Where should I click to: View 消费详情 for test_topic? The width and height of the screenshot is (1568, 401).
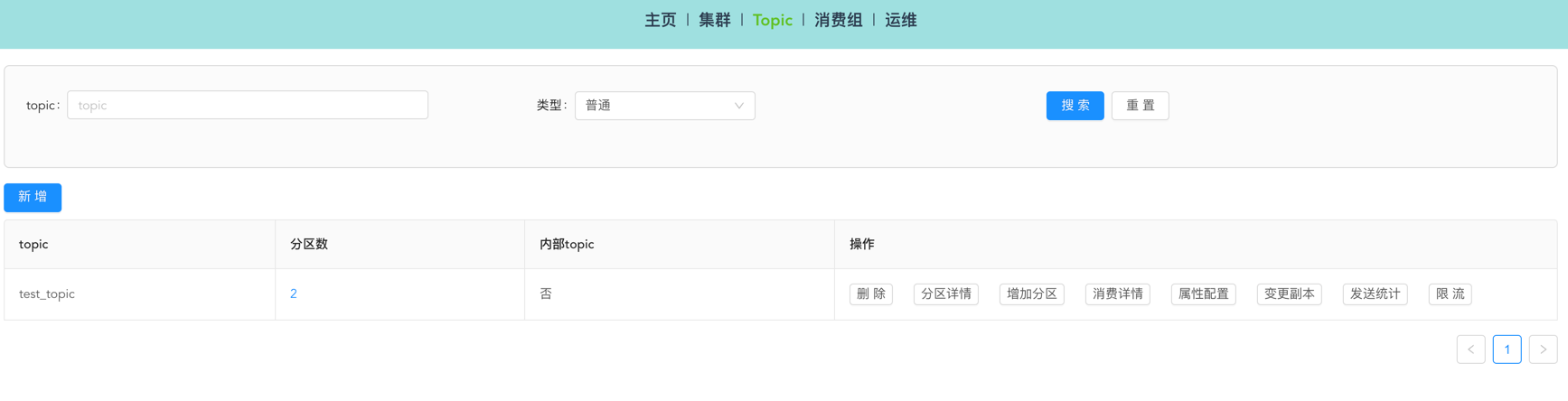(x=1118, y=294)
